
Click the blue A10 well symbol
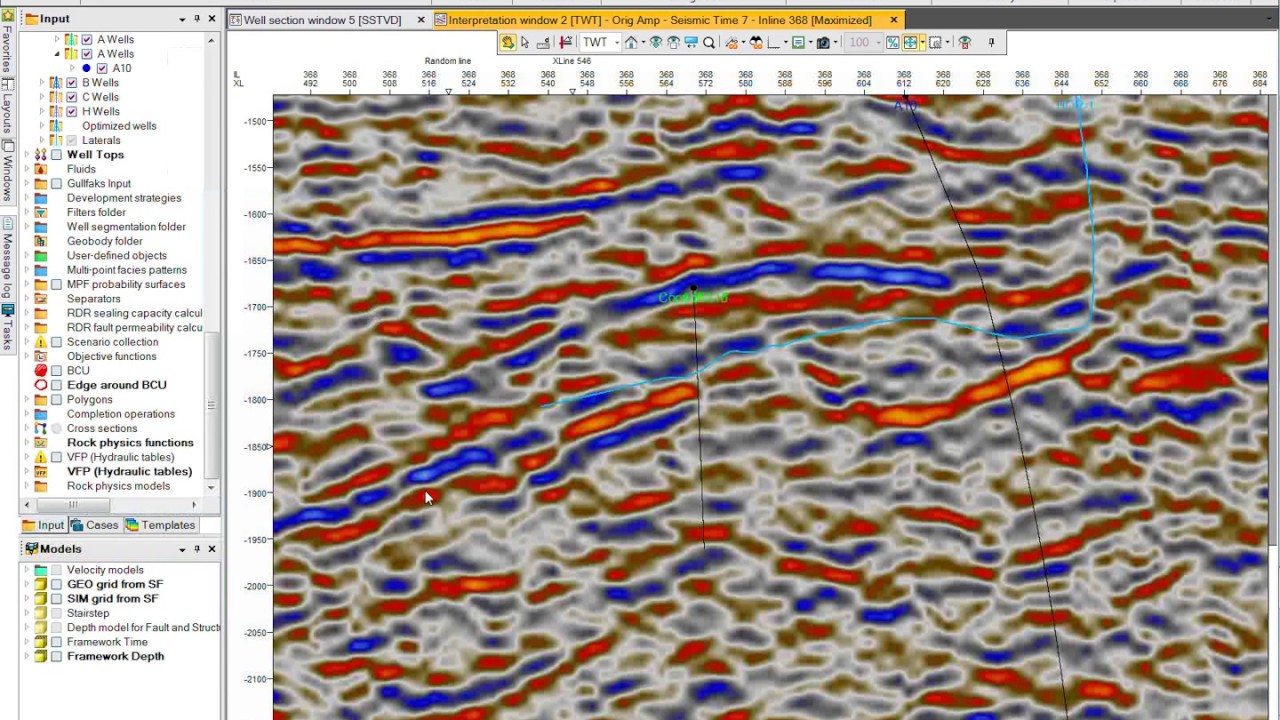pos(87,68)
